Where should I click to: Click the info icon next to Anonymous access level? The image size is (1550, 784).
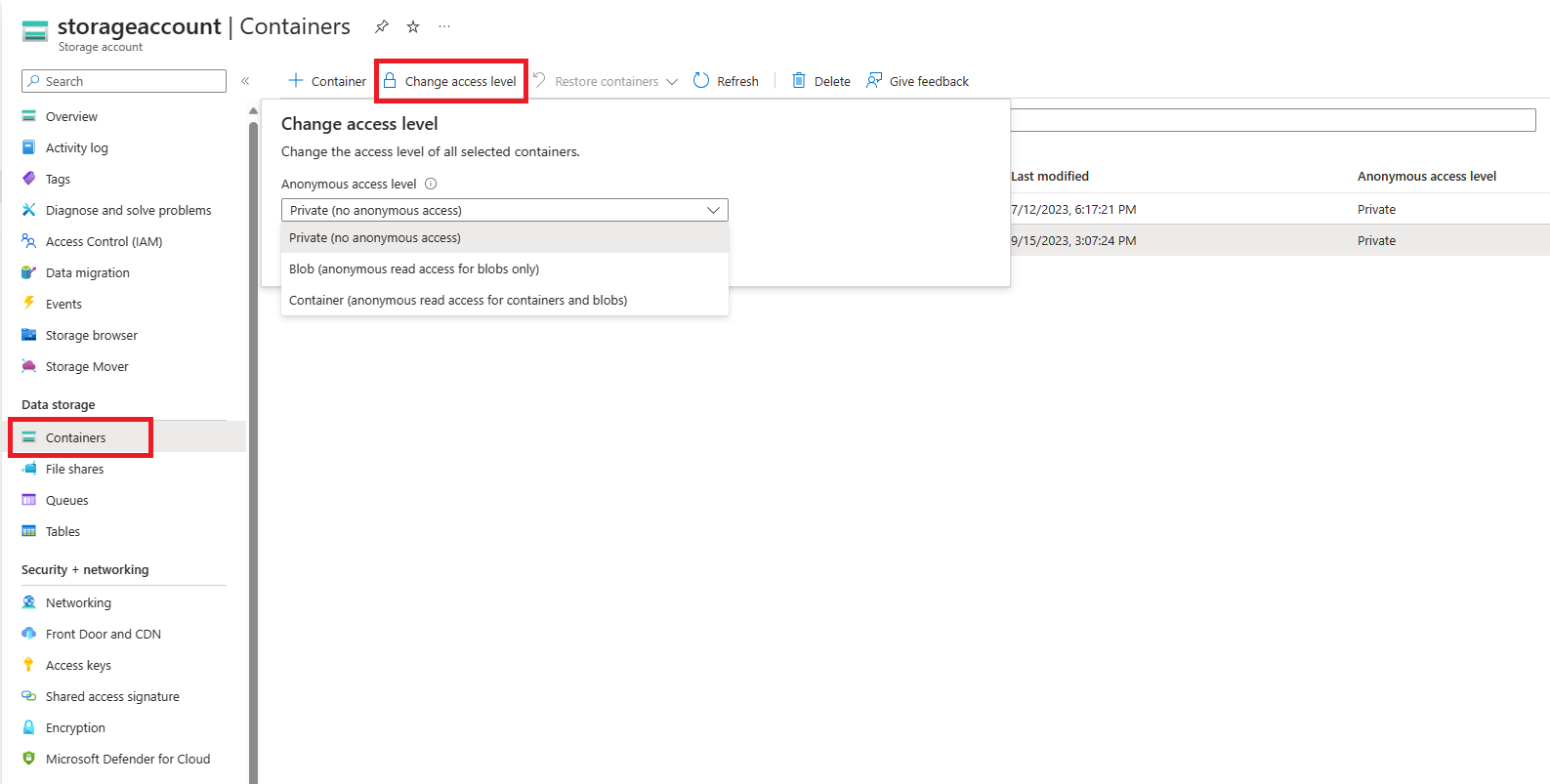coord(431,184)
